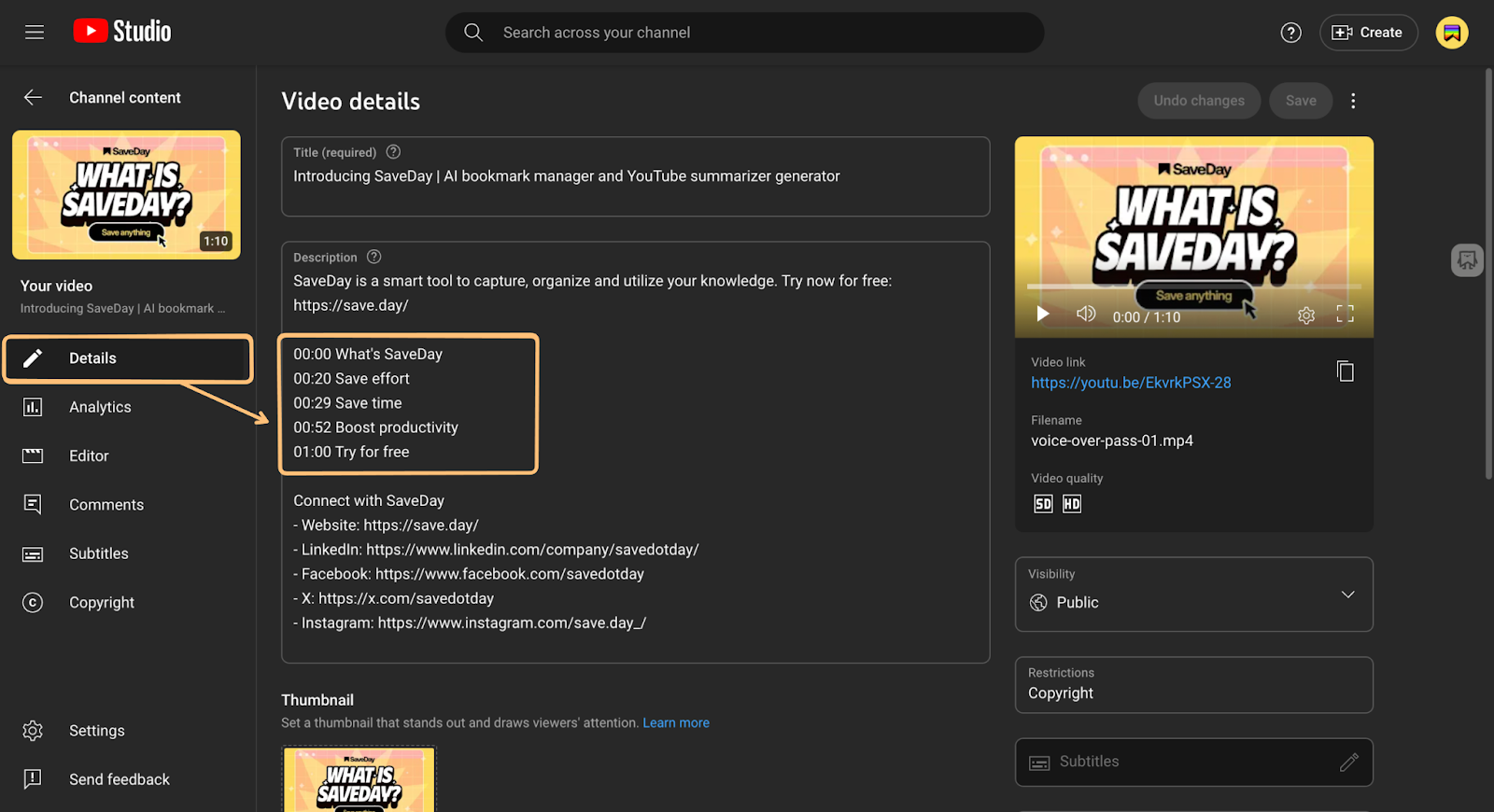The height and width of the screenshot is (812, 1494).
Task: Open the account avatar menu
Action: click(x=1452, y=33)
